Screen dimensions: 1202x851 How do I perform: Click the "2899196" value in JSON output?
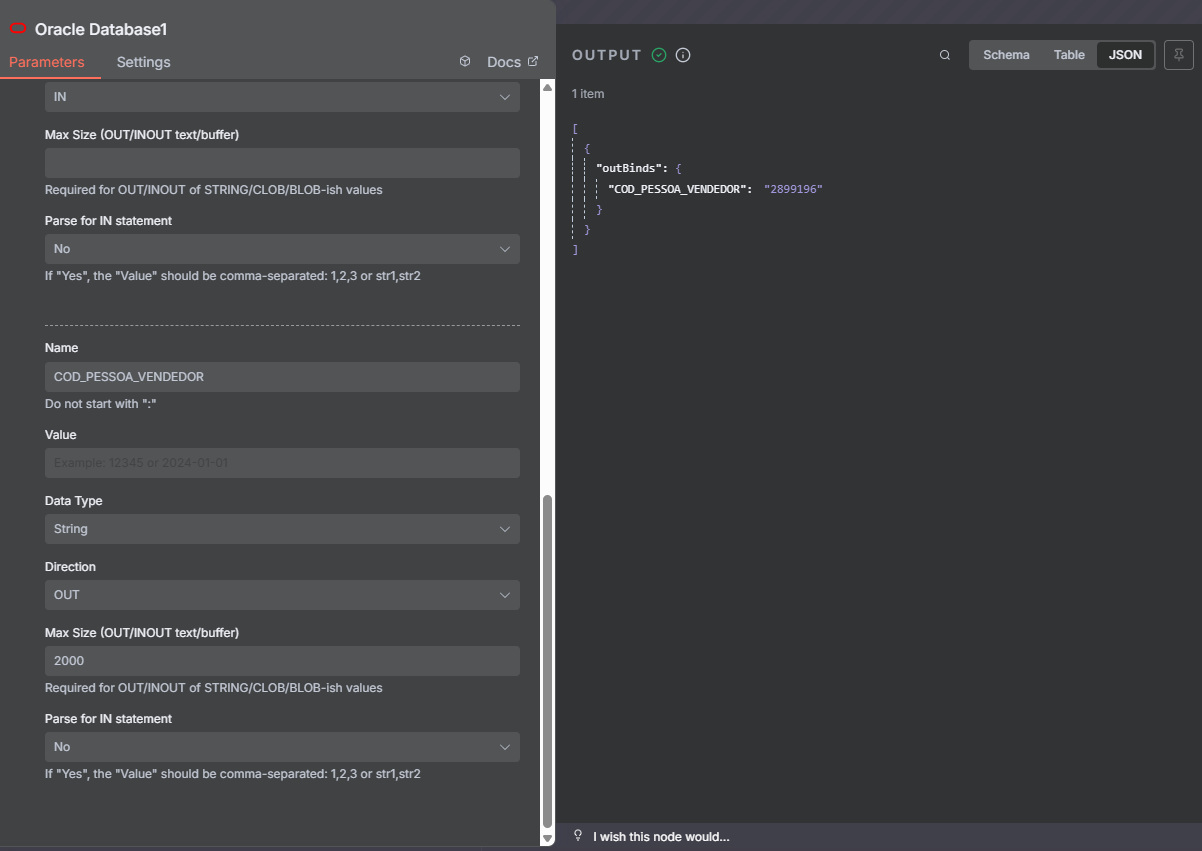click(x=793, y=188)
